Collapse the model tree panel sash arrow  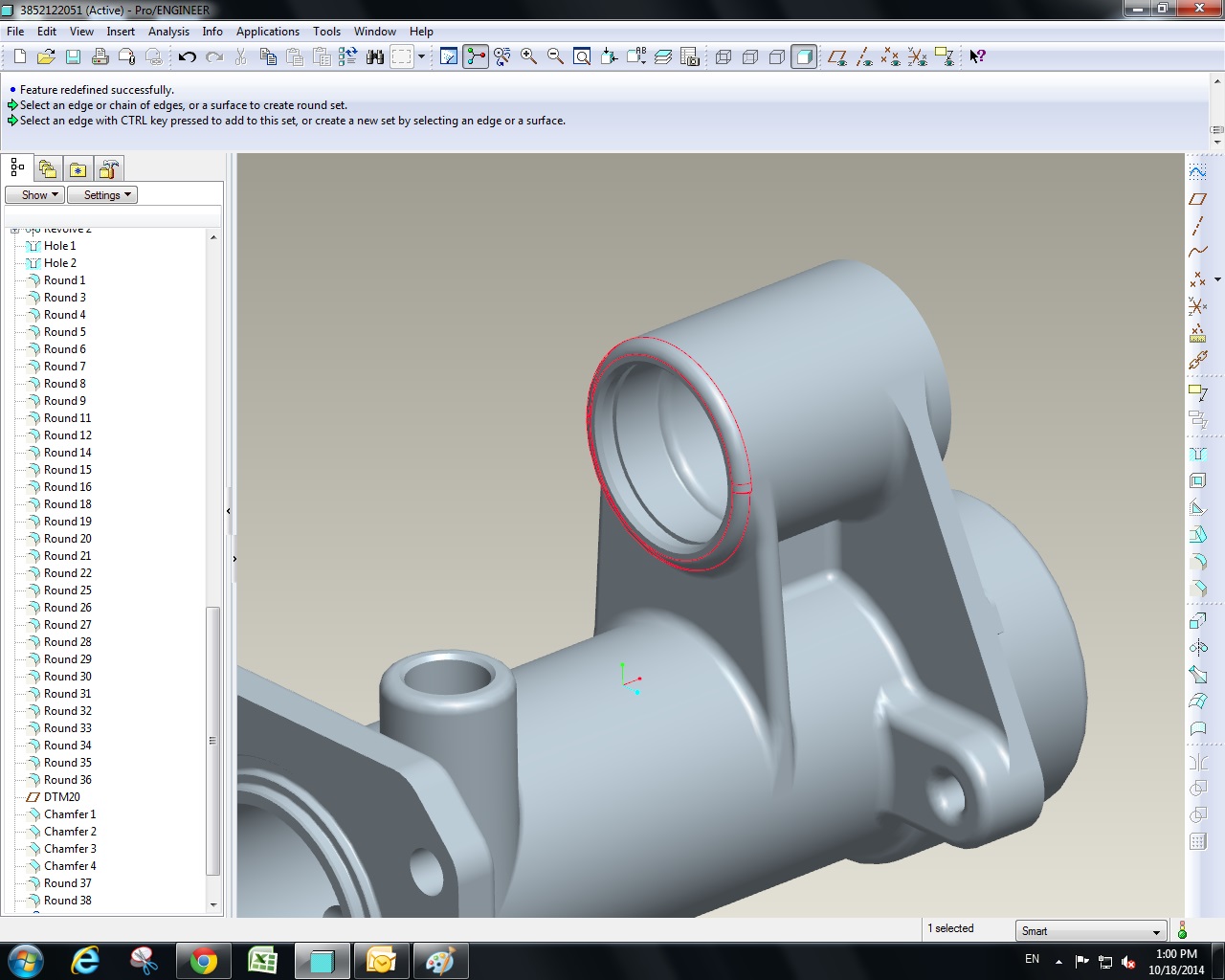228,511
